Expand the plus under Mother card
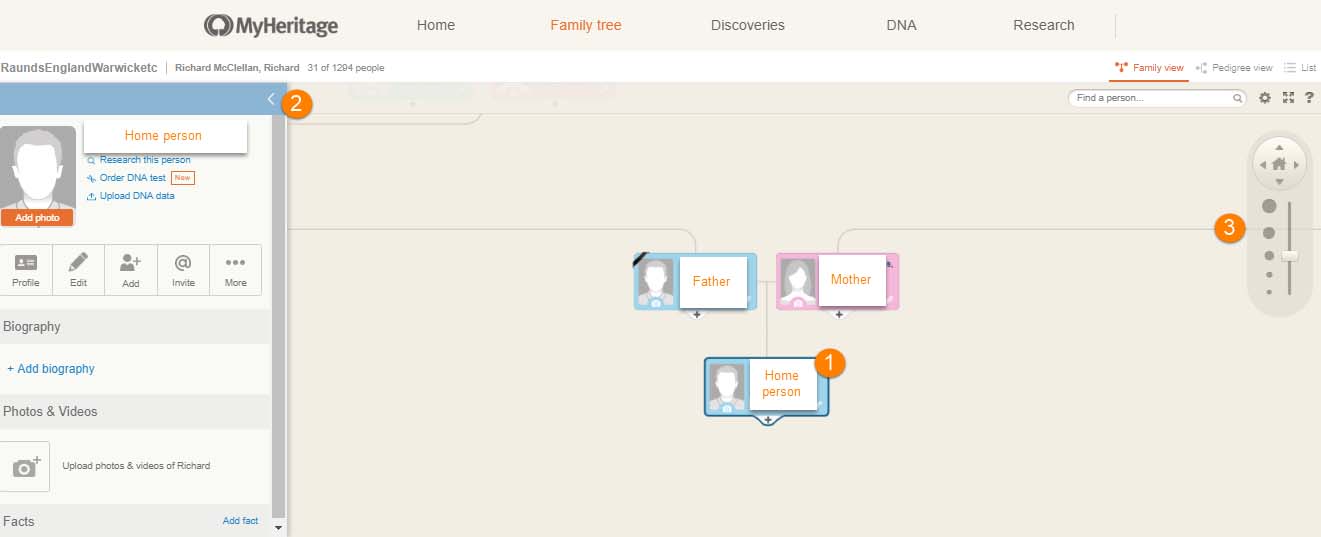The width and height of the screenshot is (1321, 537). pos(839,315)
